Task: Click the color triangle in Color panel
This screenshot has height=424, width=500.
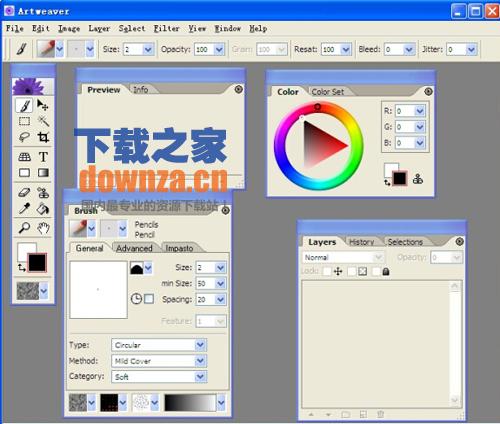Action: click(x=321, y=144)
